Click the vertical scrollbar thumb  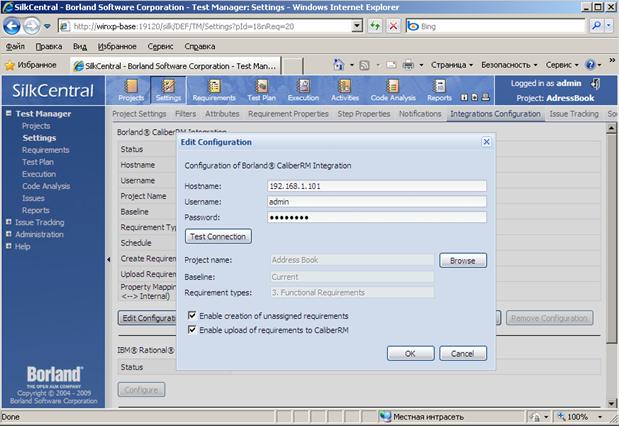(x=611, y=238)
